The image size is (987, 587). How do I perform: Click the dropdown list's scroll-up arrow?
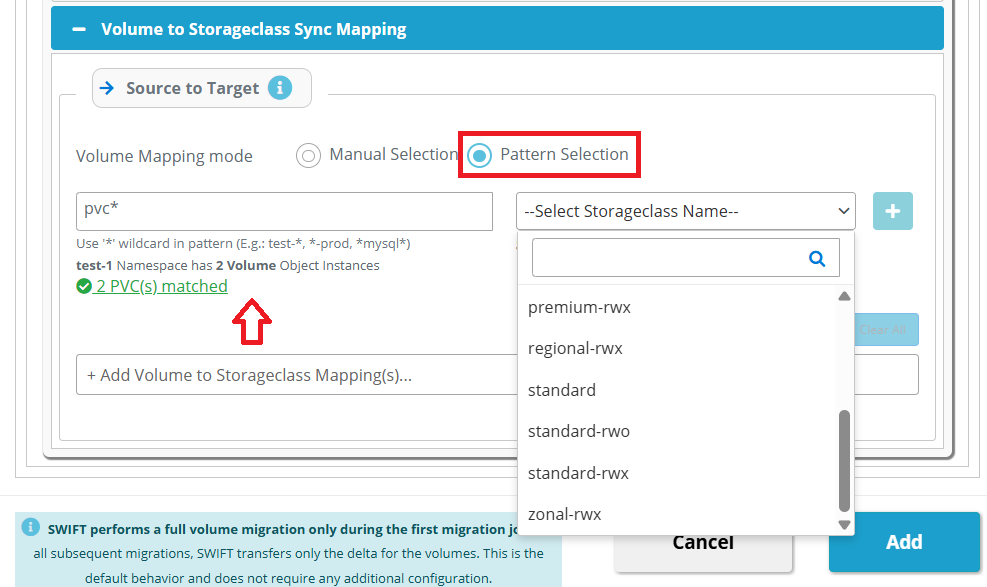[845, 296]
